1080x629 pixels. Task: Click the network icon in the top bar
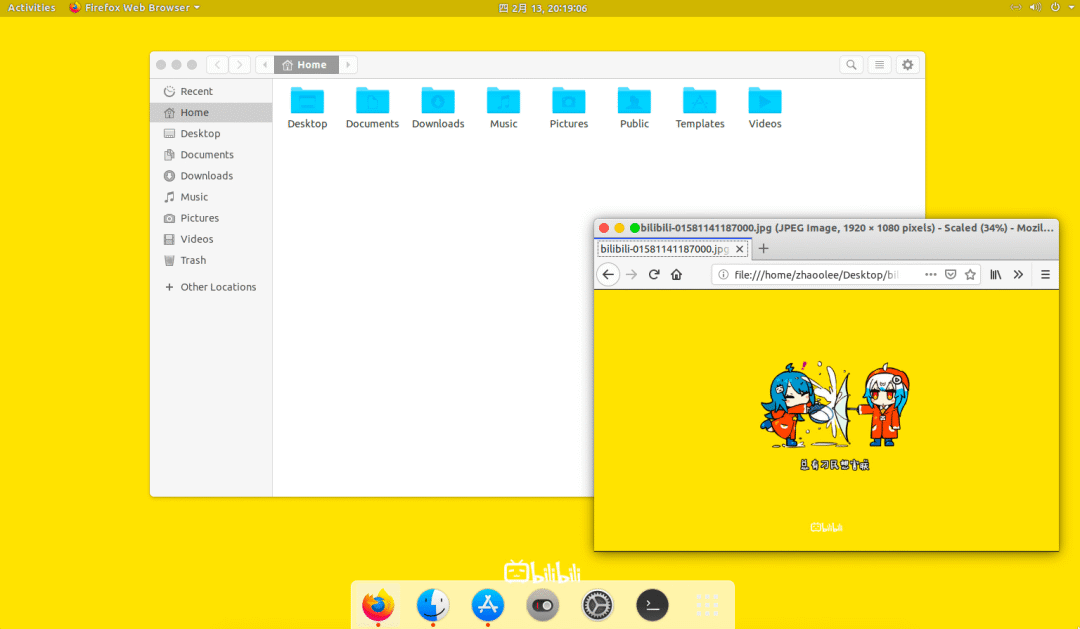tap(1016, 8)
